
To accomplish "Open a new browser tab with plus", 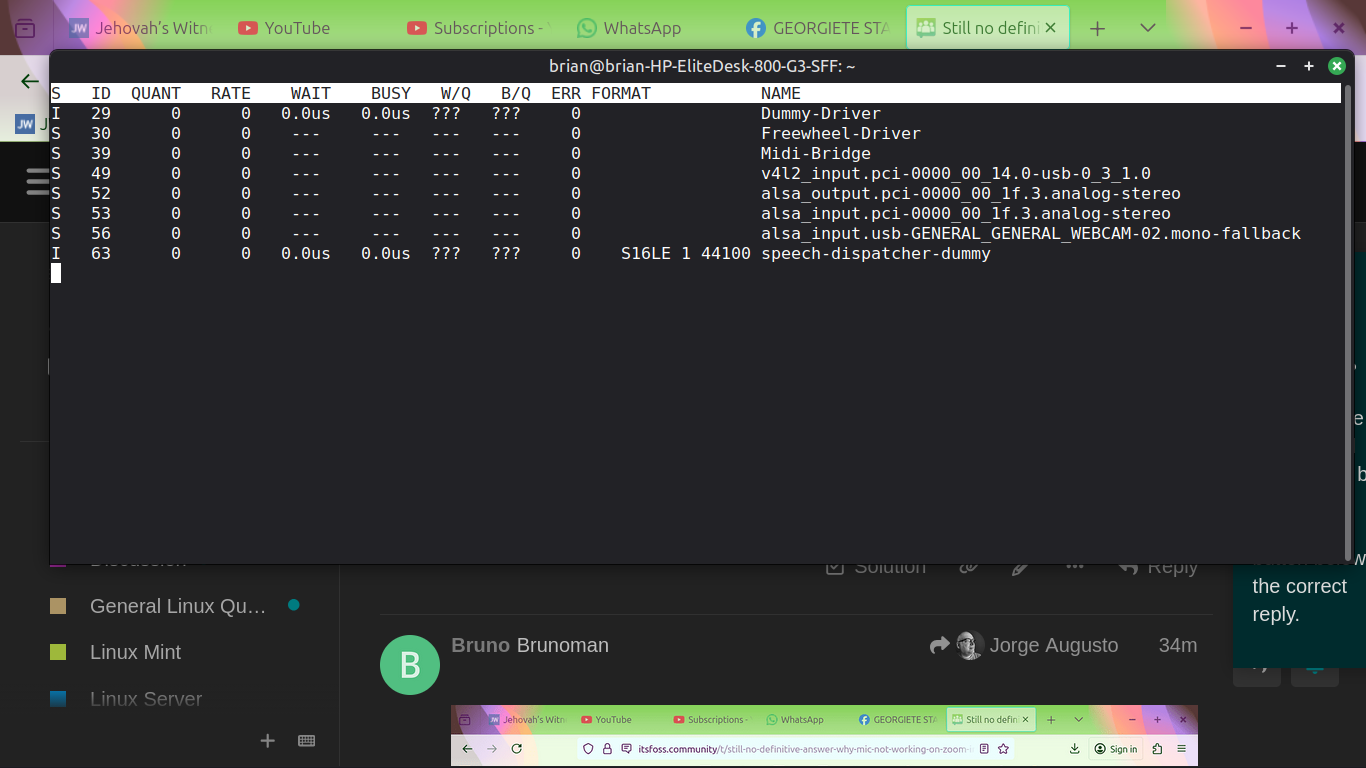I will coord(1097,29).
